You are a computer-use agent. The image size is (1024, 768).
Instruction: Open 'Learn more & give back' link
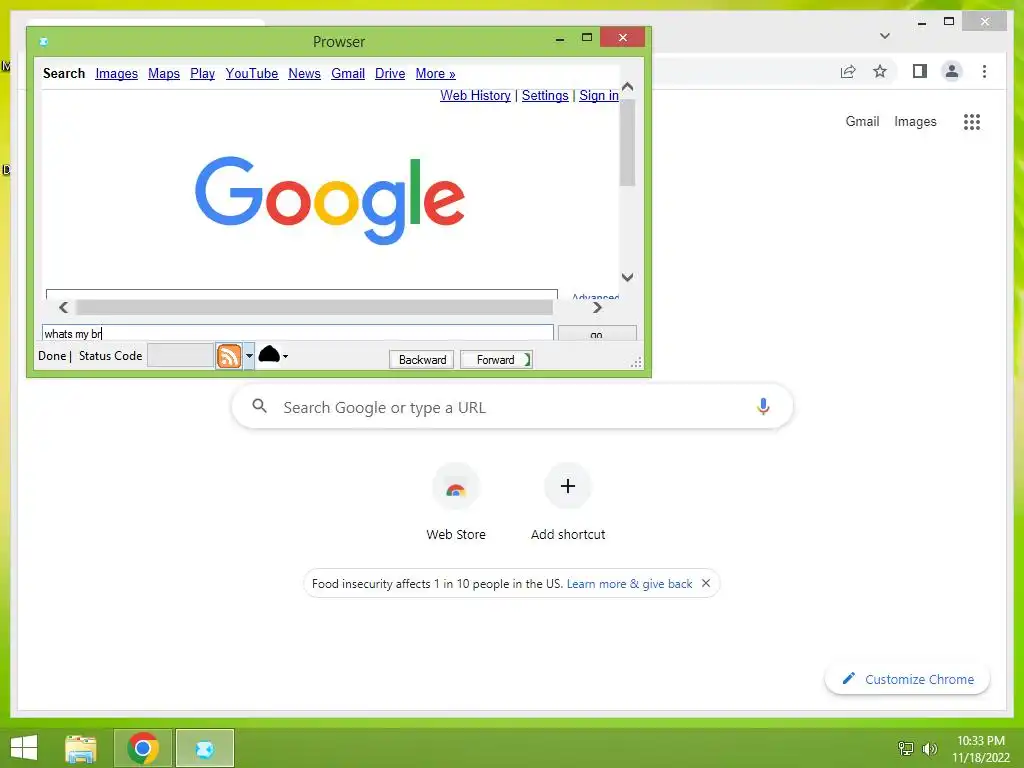tap(630, 584)
